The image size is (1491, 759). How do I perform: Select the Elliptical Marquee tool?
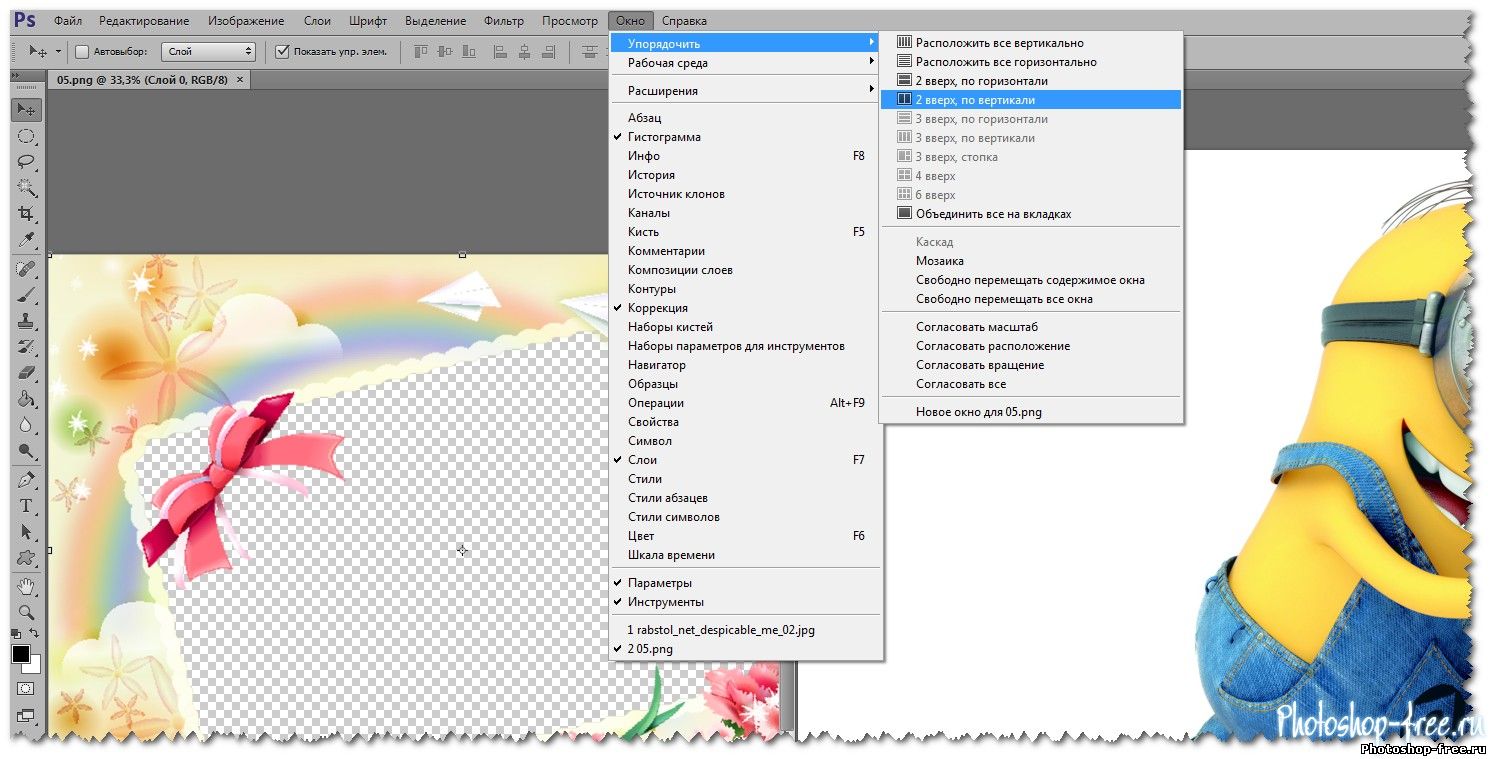point(26,137)
